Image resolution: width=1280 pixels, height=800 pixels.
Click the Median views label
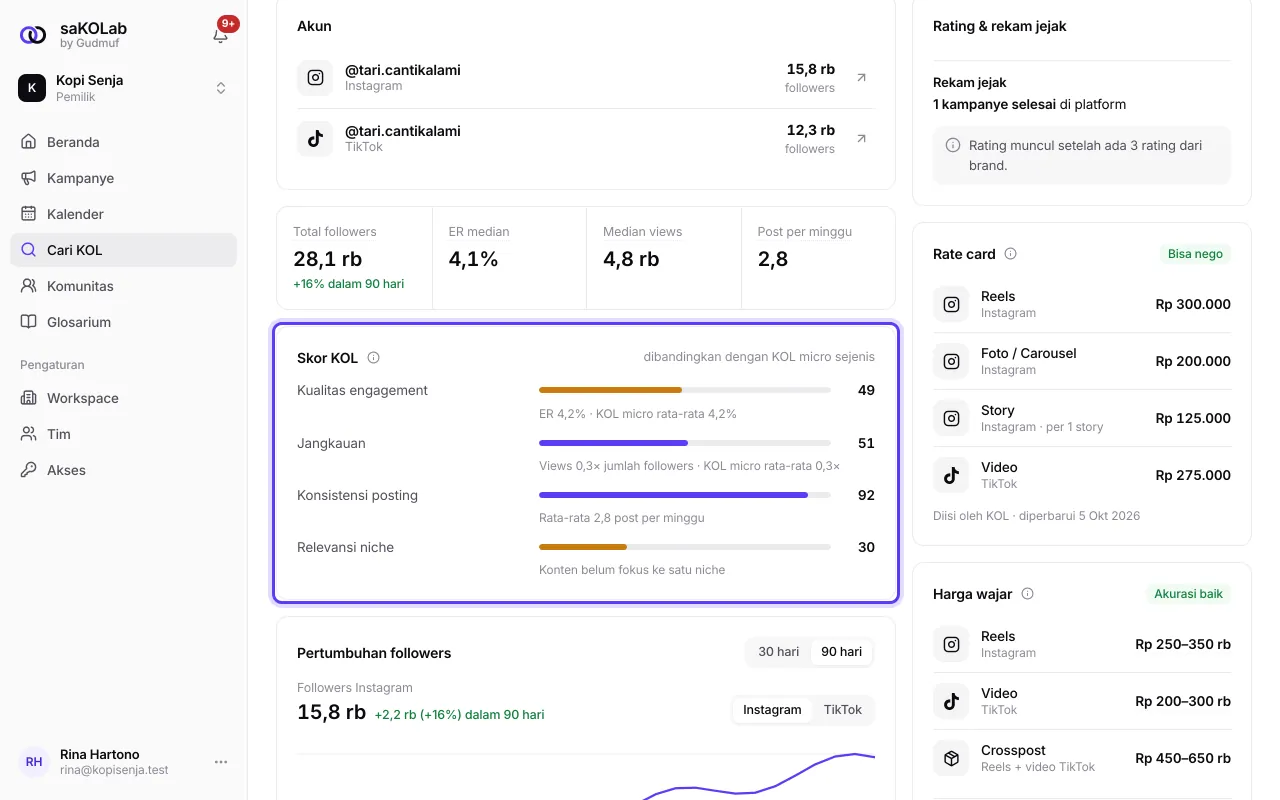[x=642, y=231]
